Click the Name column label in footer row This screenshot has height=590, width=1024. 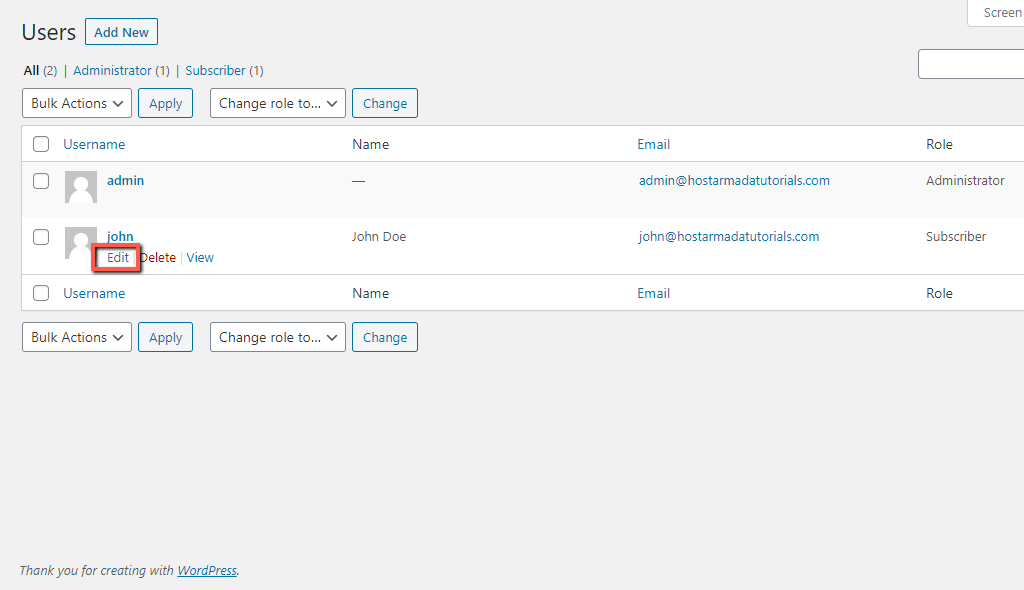click(370, 293)
